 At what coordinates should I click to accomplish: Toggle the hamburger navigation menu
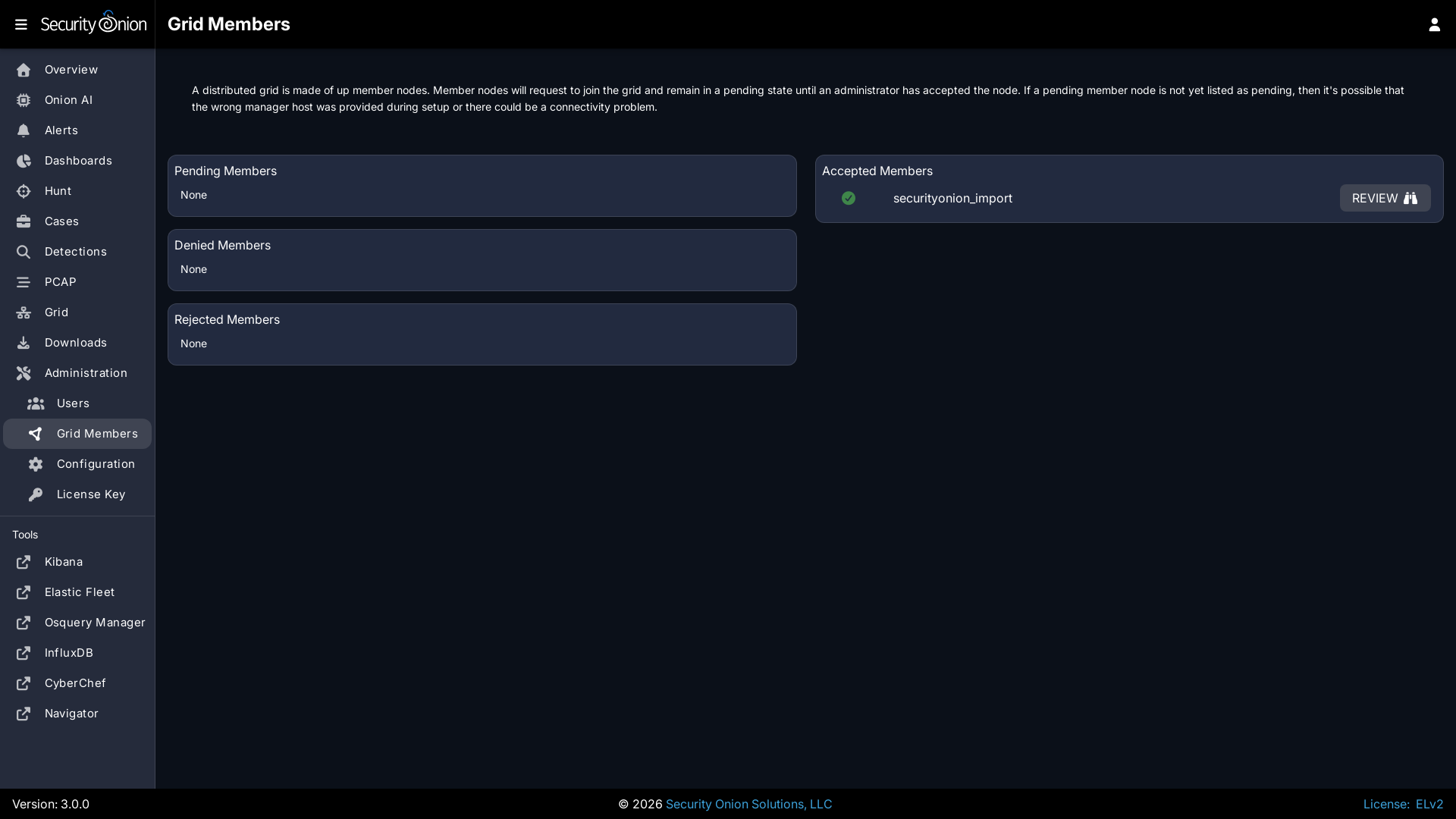(21, 24)
